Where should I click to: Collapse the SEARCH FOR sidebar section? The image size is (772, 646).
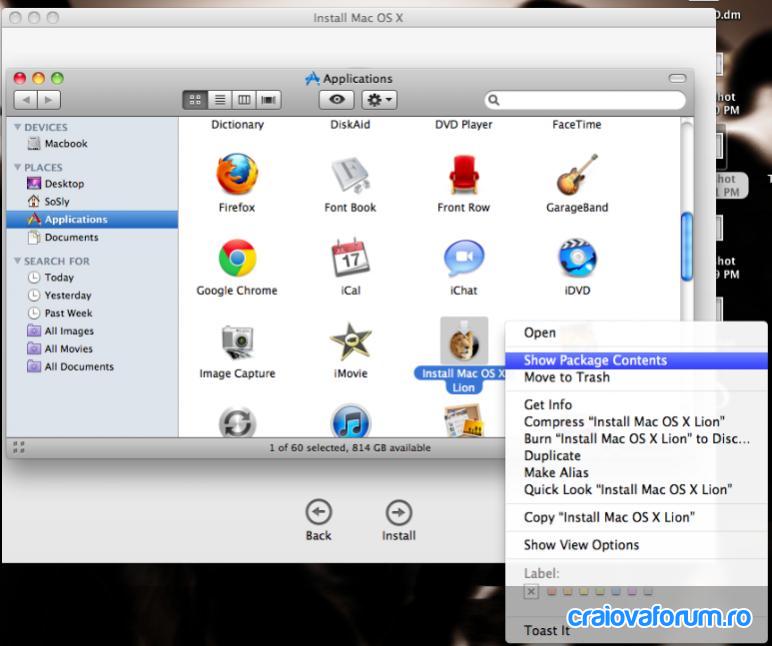[18, 260]
